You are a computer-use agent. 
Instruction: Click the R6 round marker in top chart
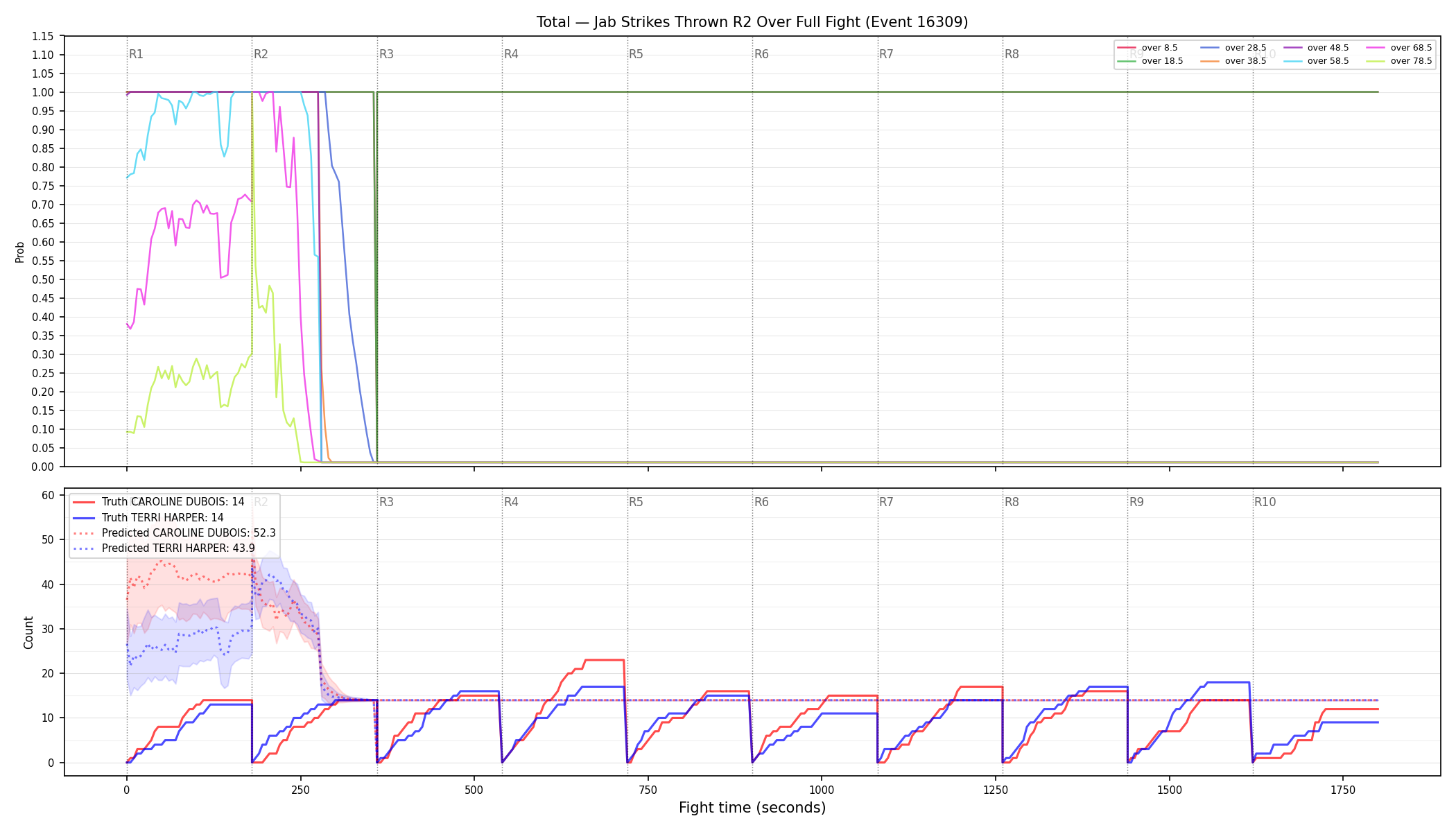761,54
